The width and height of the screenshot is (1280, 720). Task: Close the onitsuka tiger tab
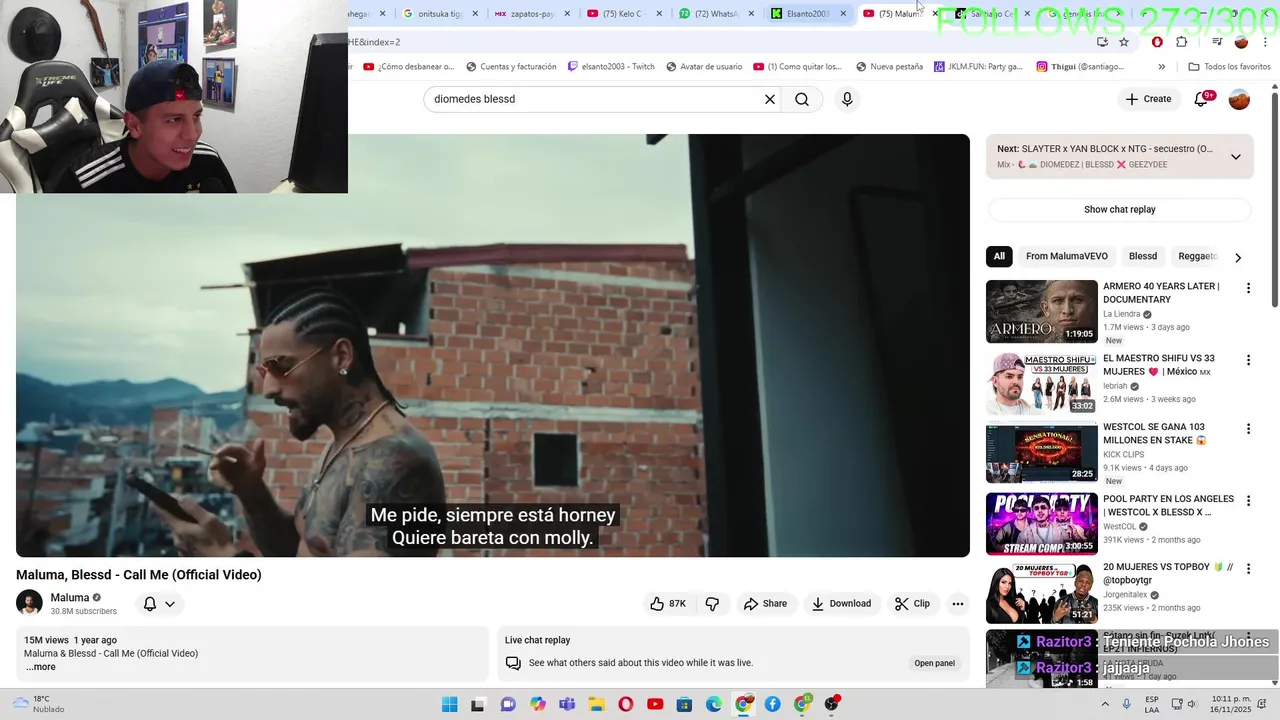[475, 14]
